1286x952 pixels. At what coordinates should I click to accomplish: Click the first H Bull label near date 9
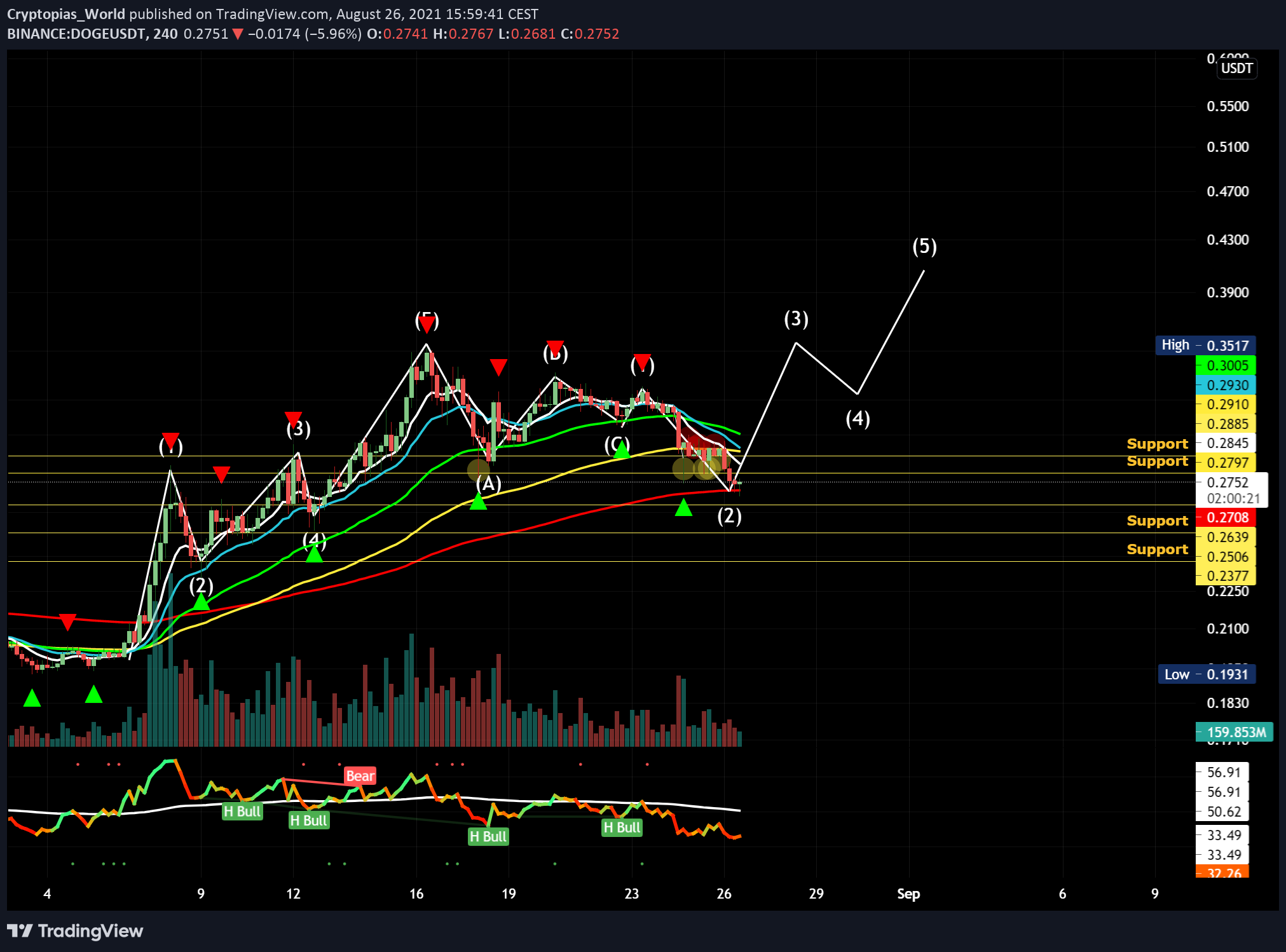pyautogui.click(x=242, y=812)
